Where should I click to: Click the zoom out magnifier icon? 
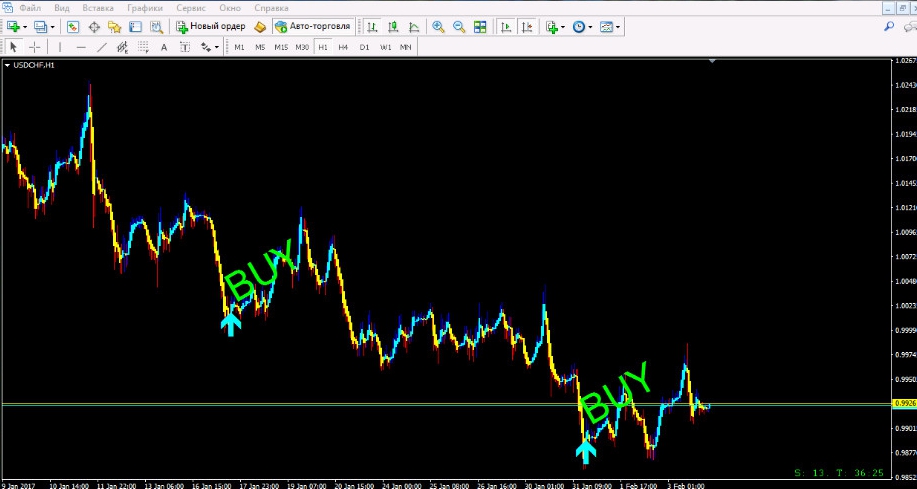tap(459, 27)
